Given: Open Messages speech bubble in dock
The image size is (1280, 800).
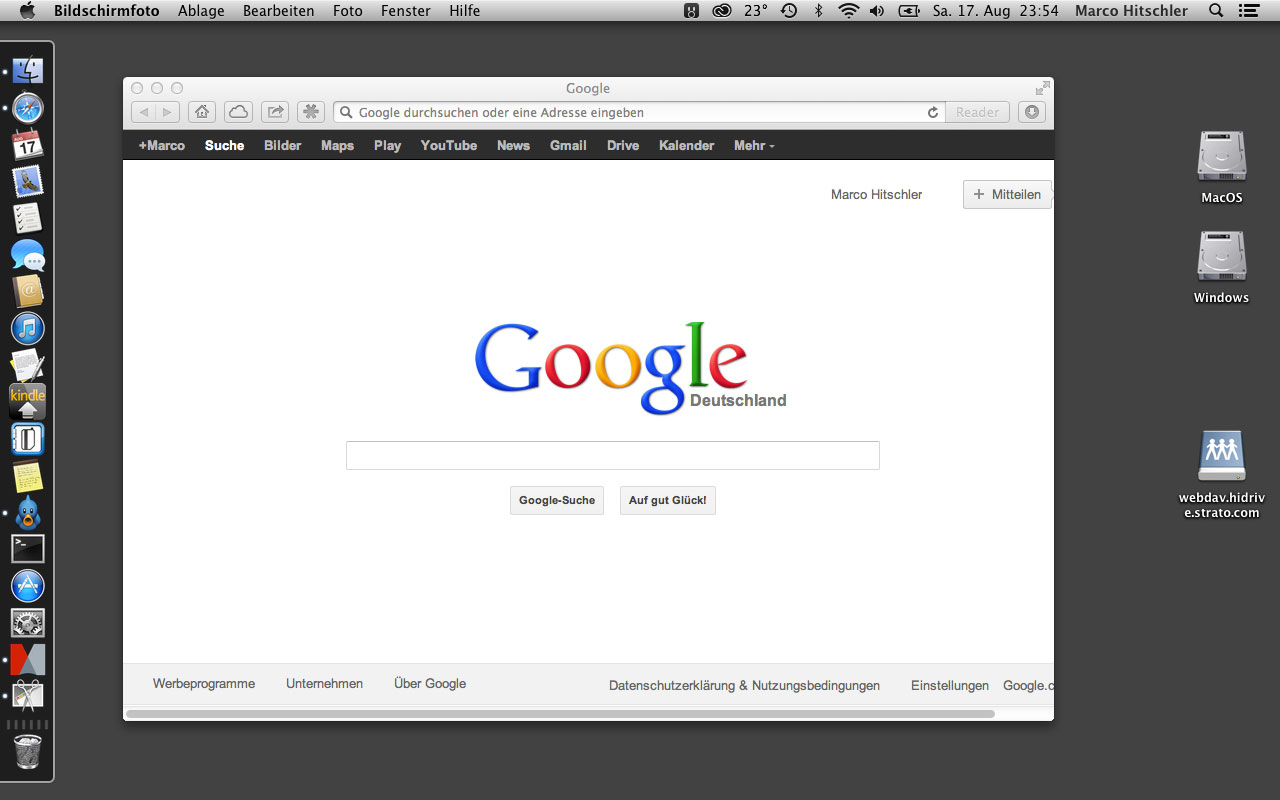Looking at the screenshot, I should (x=28, y=255).
